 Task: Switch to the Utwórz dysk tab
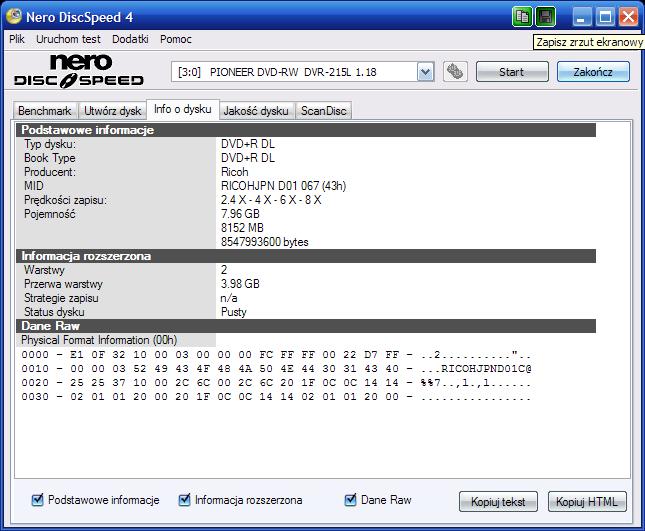tap(112, 111)
